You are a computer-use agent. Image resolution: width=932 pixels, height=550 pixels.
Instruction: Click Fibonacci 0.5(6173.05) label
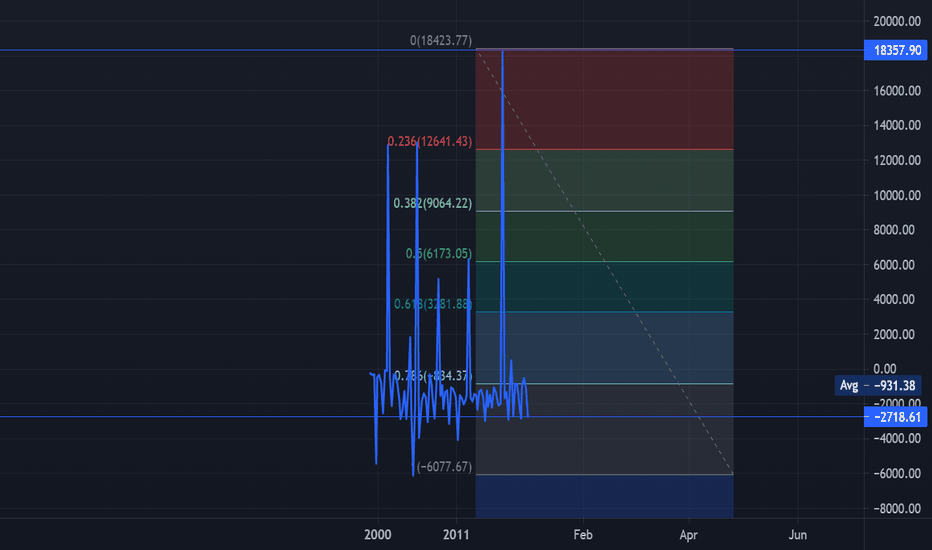coord(439,254)
